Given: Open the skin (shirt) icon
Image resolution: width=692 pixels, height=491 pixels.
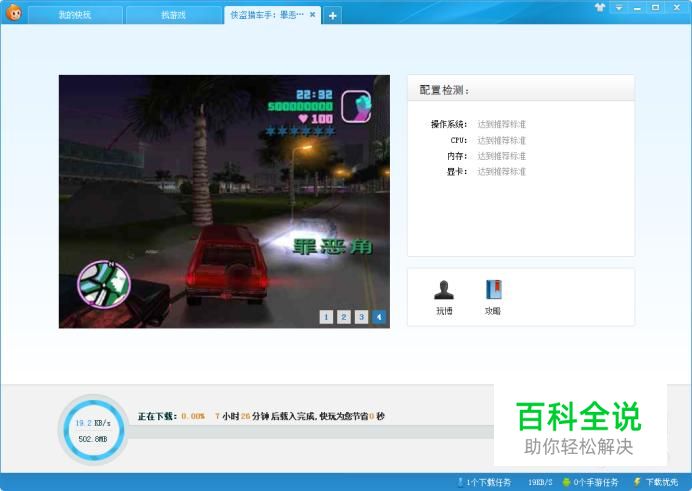Looking at the screenshot, I should click(x=600, y=7).
